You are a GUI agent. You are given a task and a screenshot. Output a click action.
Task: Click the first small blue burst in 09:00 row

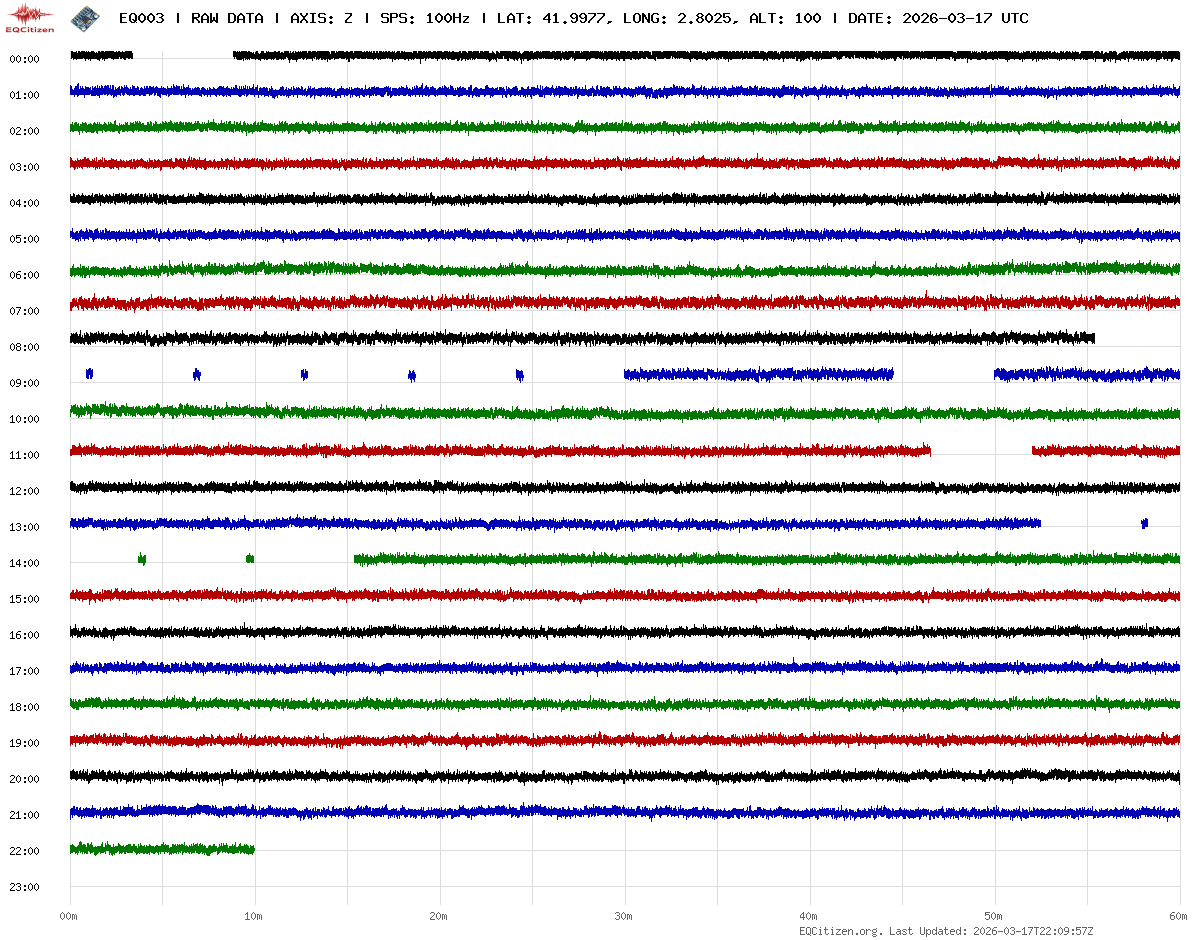[x=89, y=374]
